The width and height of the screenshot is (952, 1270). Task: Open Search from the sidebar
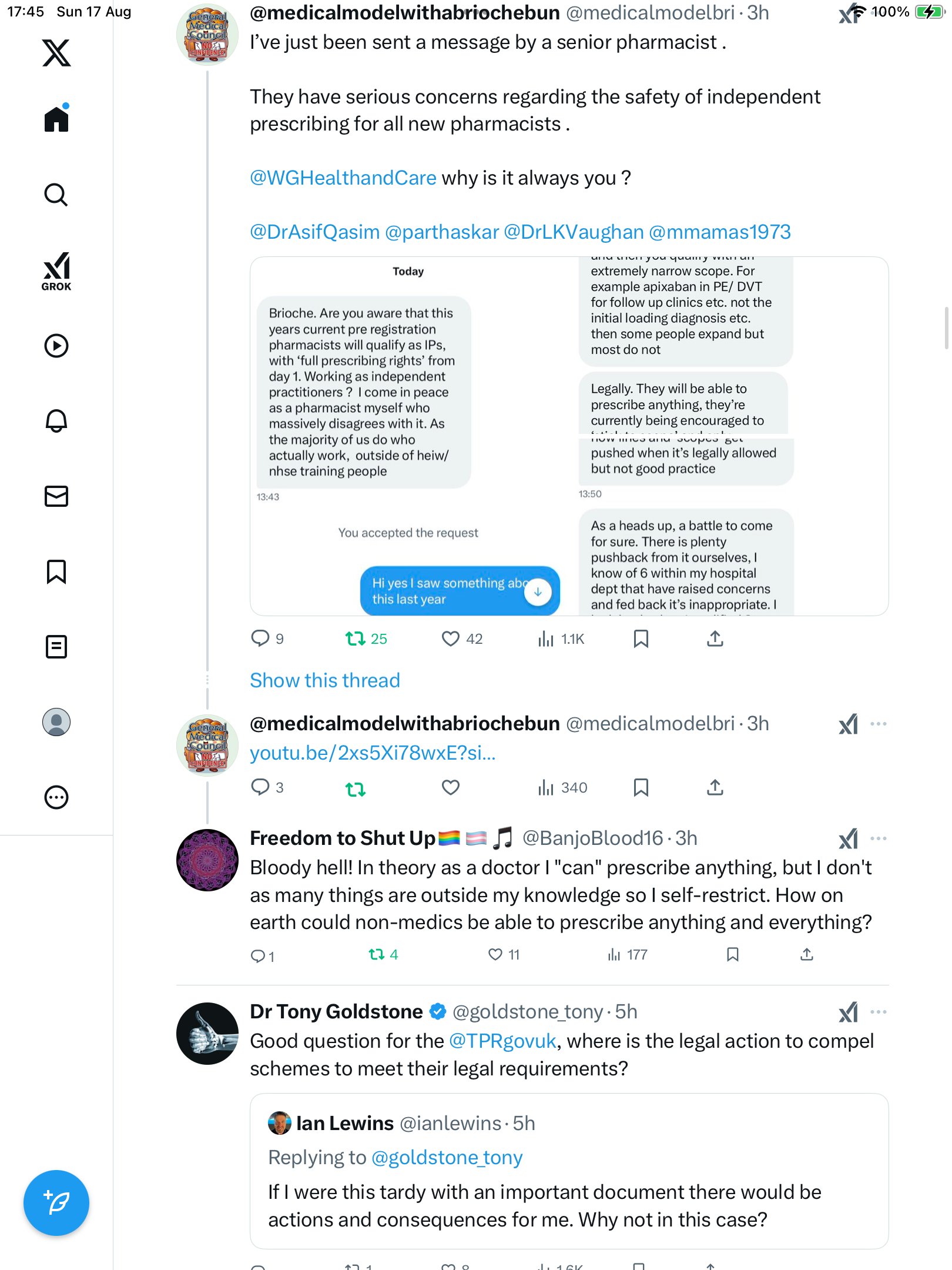click(x=56, y=195)
